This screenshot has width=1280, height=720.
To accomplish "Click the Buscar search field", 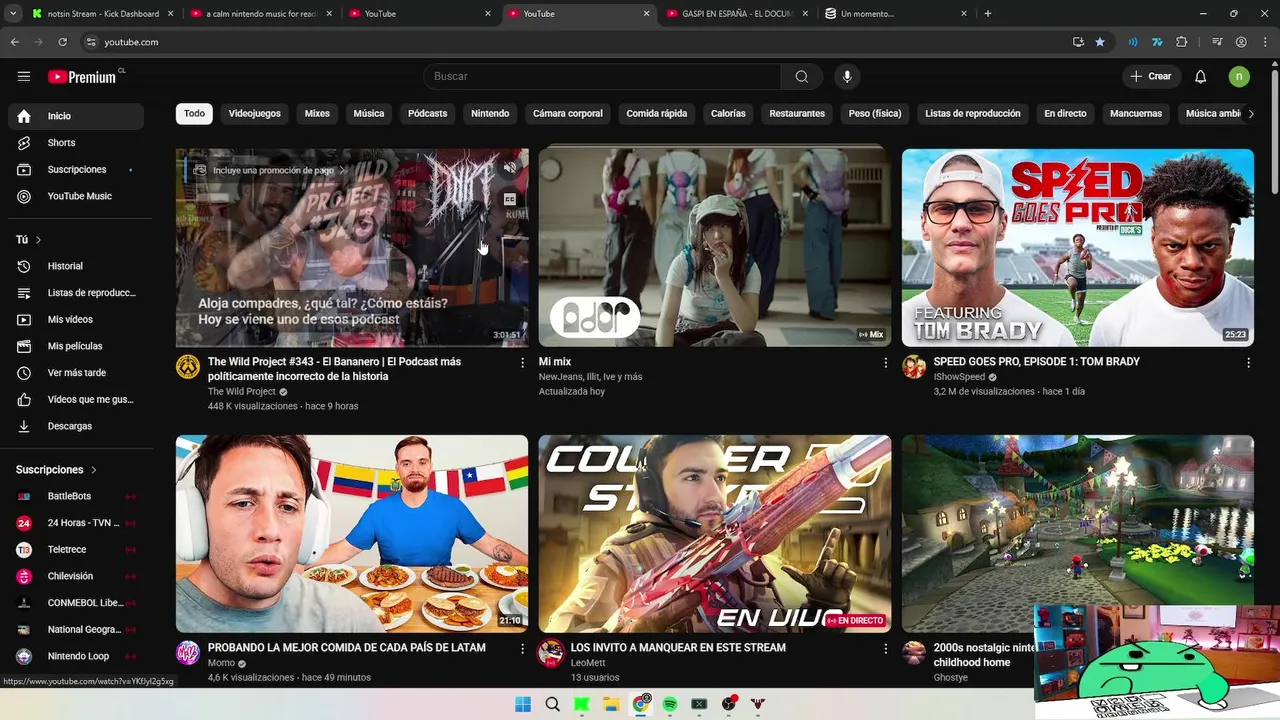I will coord(602,76).
